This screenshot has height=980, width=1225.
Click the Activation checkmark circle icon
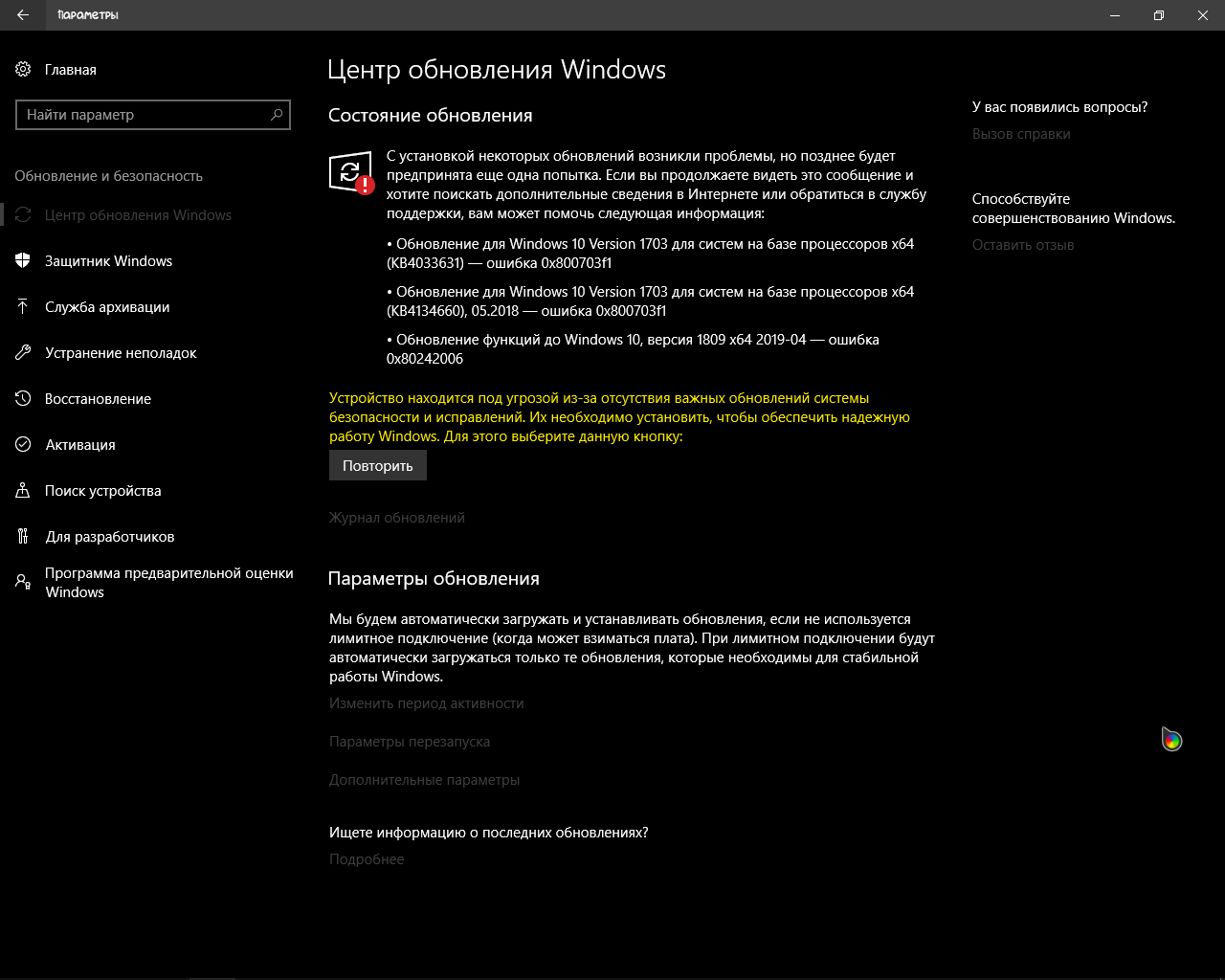23,445
